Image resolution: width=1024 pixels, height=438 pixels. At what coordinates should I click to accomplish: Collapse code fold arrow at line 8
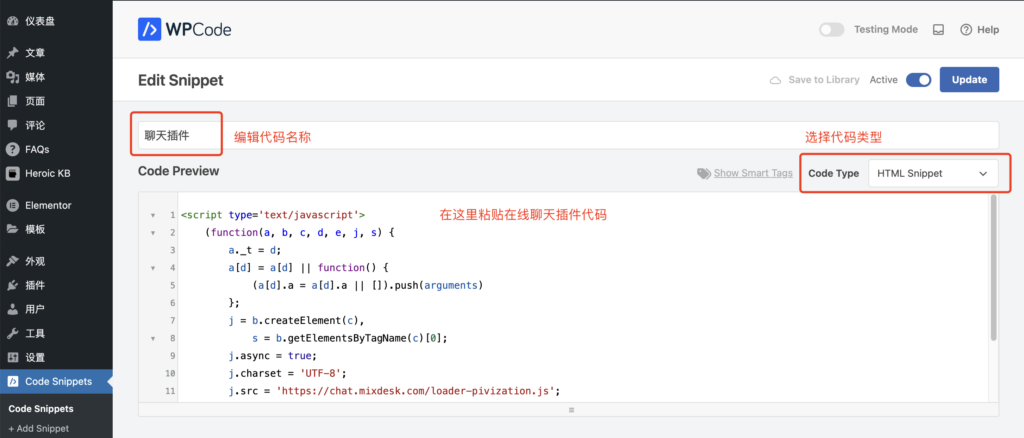pos(153,338)
